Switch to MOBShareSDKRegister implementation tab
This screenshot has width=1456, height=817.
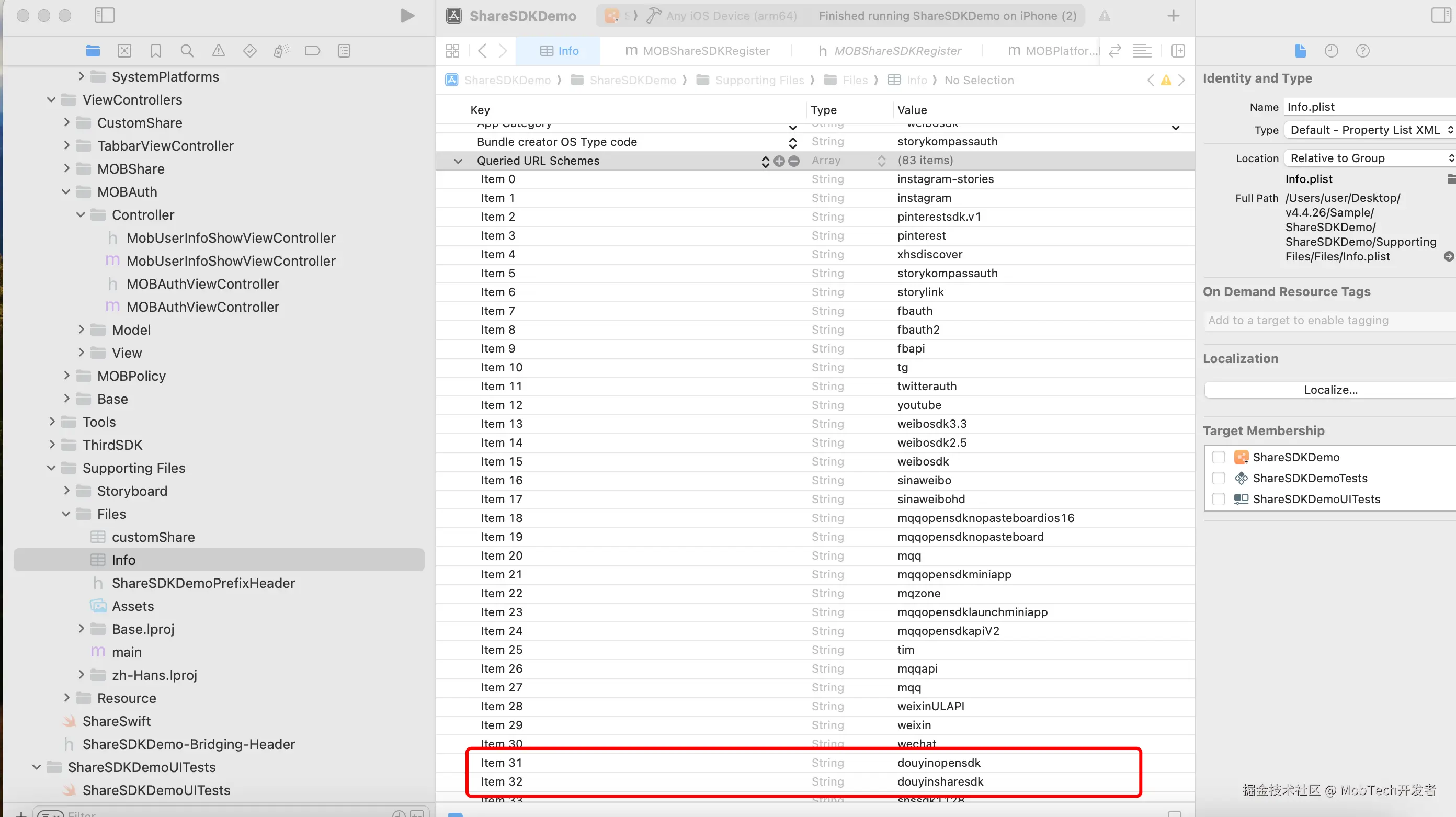(x=698, y=51)
